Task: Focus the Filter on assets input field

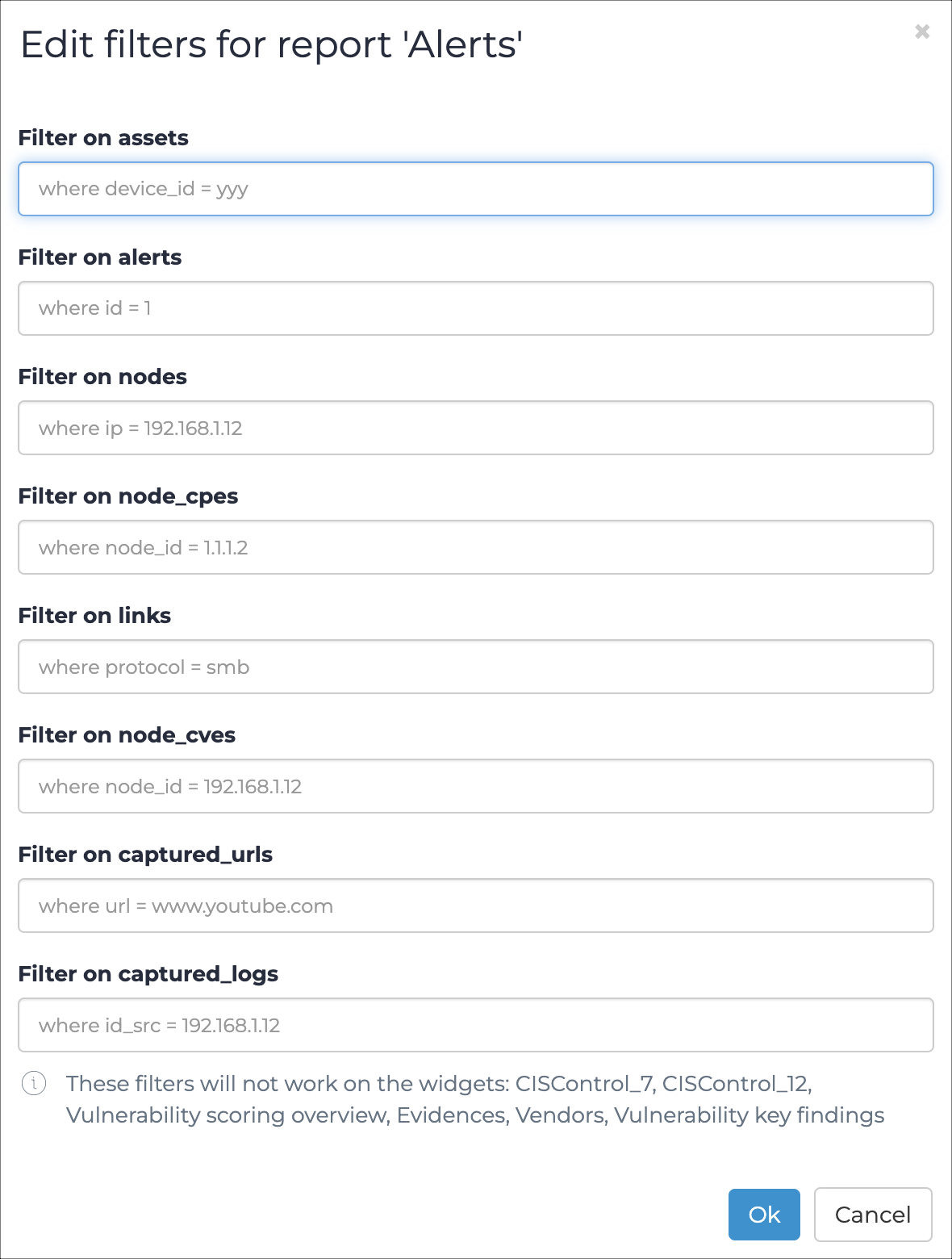Action: 476,189
